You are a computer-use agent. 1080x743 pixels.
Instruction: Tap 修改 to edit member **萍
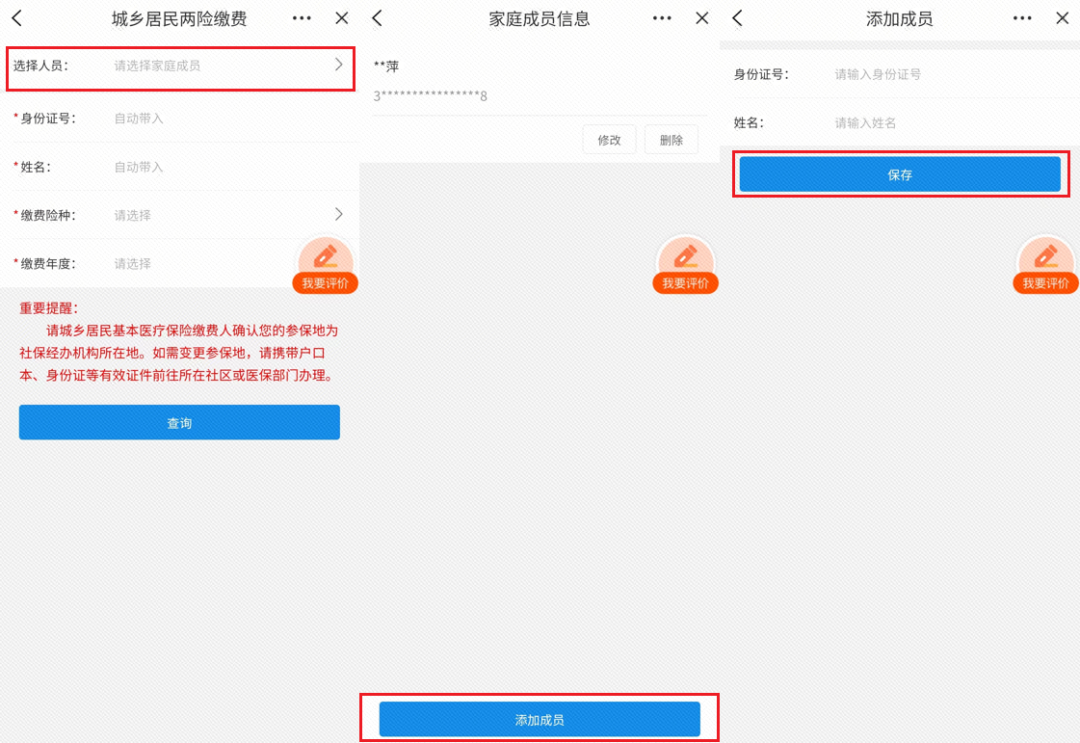(610, 139)
